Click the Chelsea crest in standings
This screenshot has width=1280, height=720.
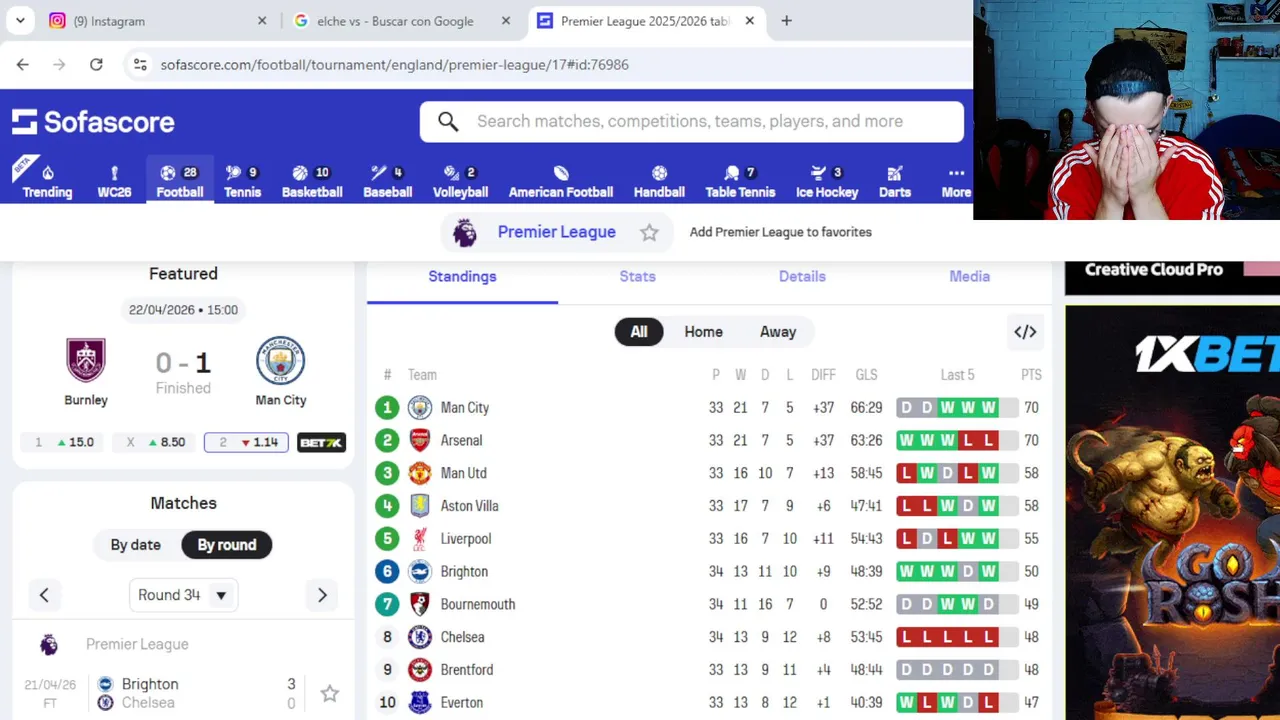[x=420, y=637]
